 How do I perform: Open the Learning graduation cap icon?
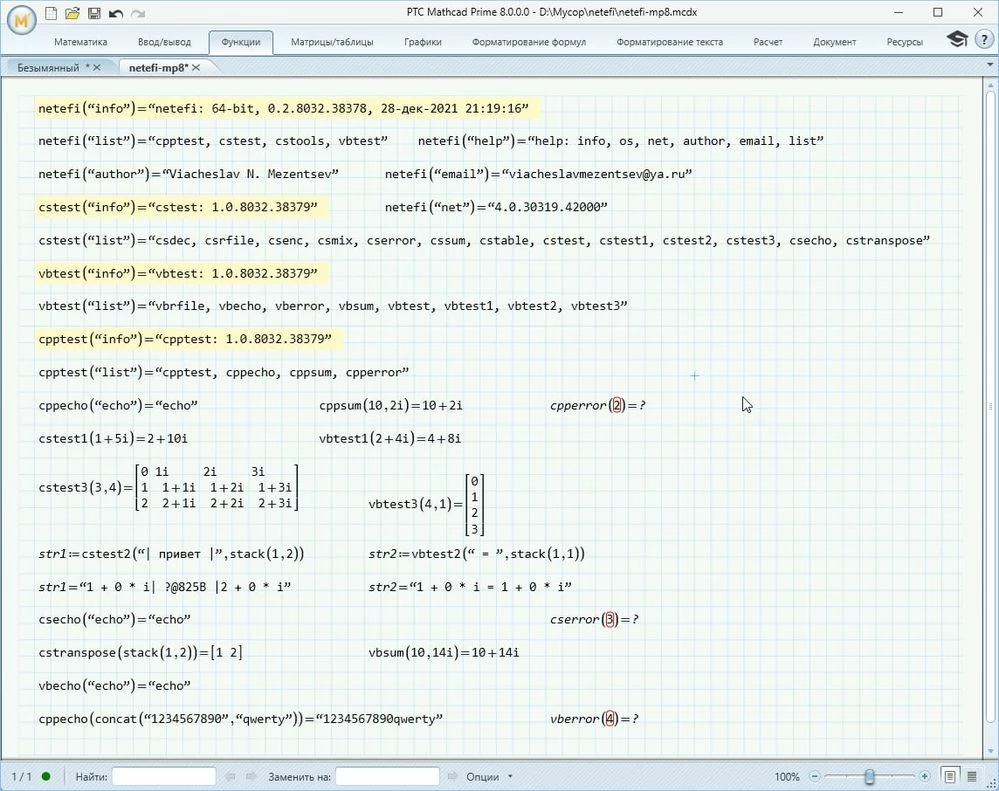coord(956,39)
